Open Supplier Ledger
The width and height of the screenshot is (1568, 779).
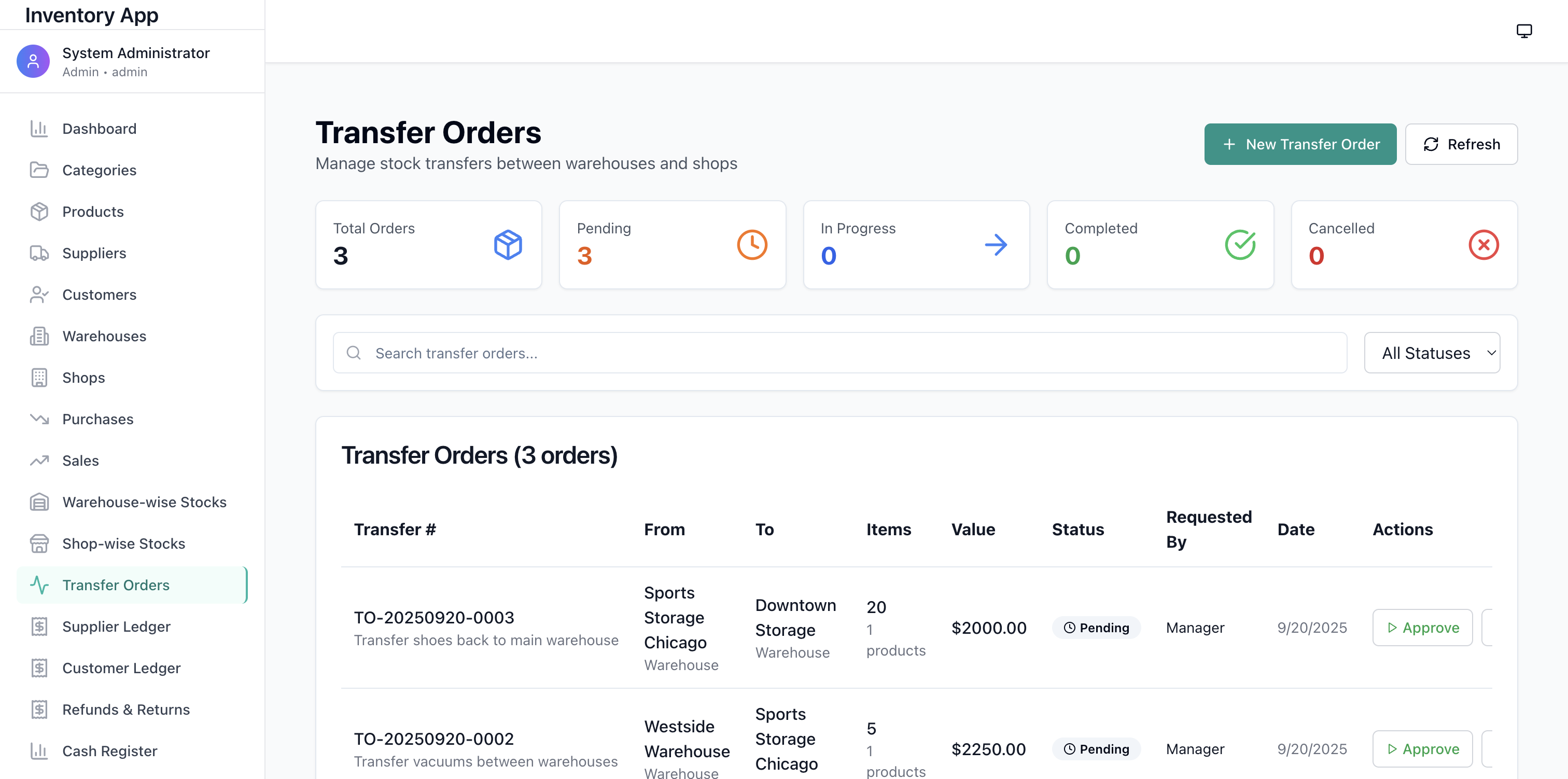tap(132, 626)
